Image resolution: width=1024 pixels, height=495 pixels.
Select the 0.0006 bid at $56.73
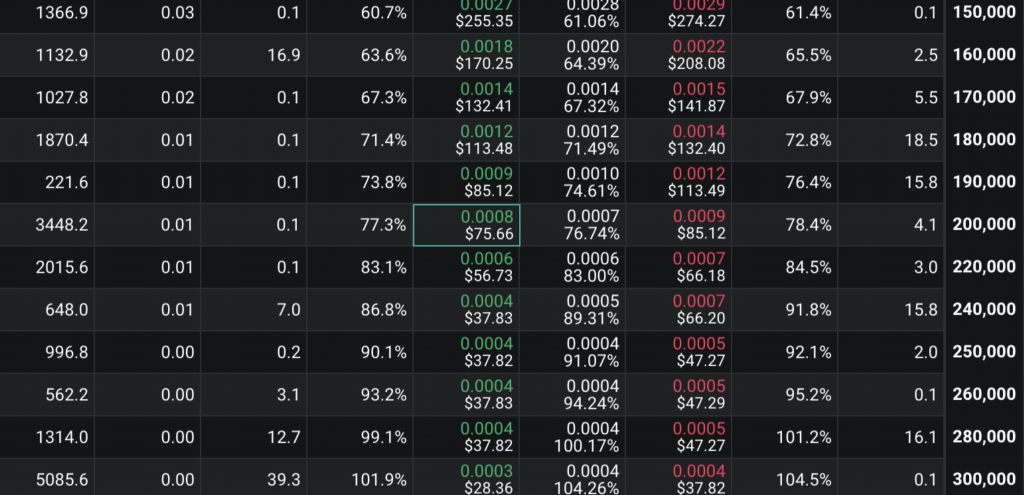click(466, 267)
